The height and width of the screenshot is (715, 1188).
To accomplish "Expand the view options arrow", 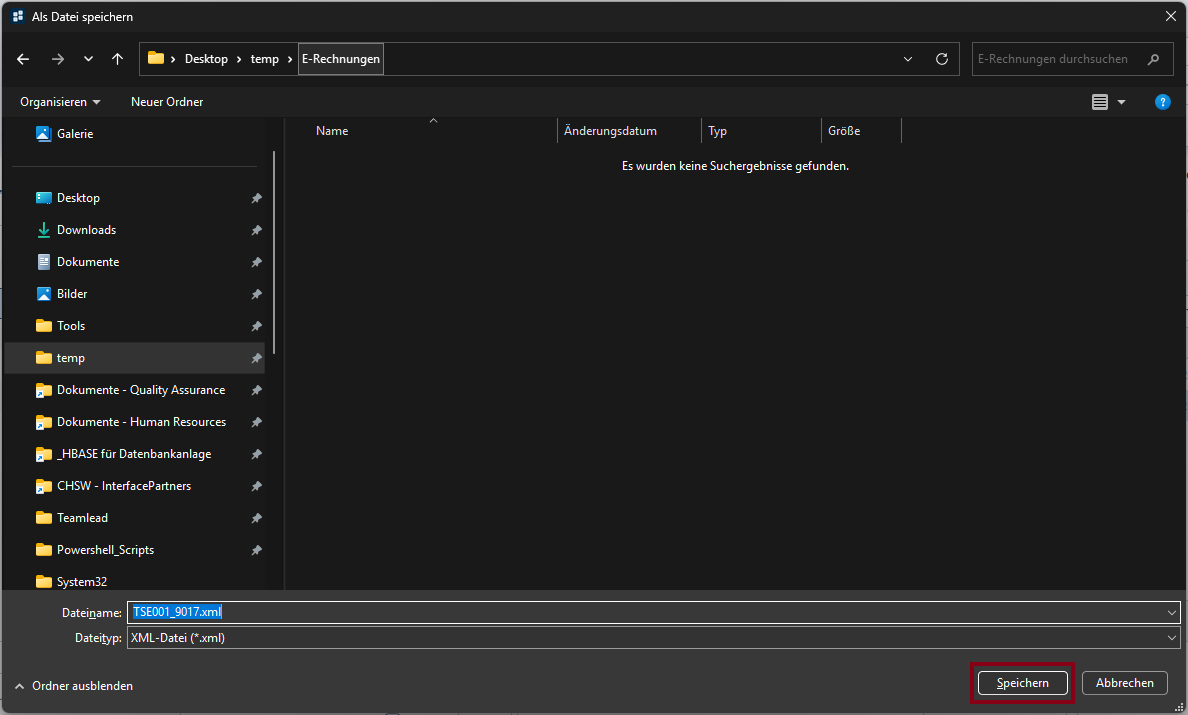I will (1121, 101).
